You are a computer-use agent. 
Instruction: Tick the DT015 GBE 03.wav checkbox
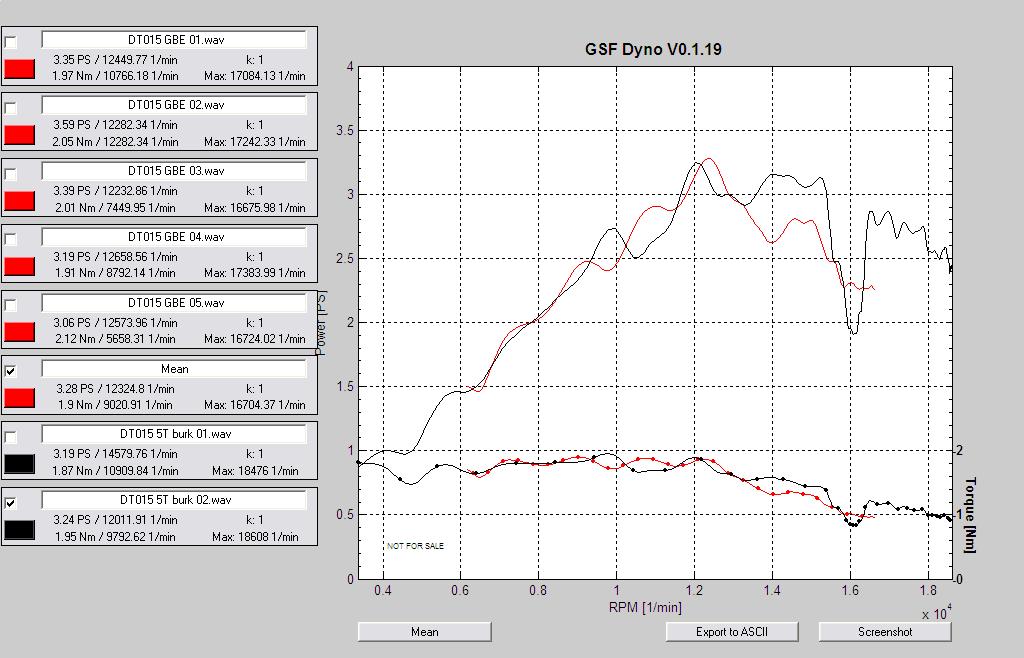[11, 173]
